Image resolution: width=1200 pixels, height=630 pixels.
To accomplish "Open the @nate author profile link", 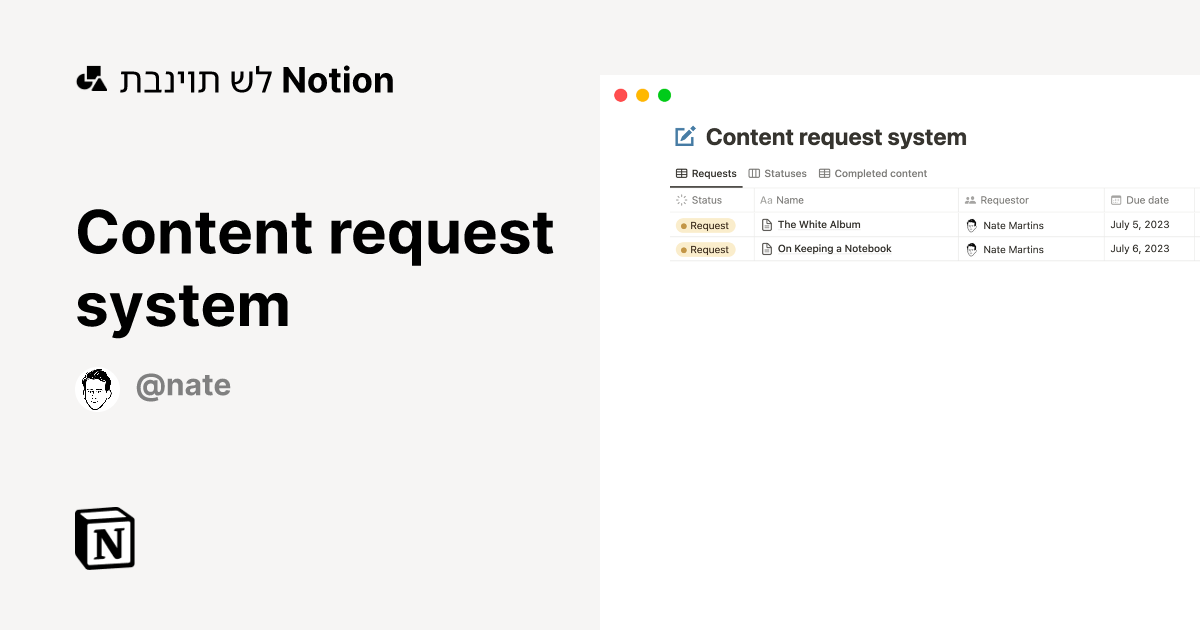I will coord(184,385).
